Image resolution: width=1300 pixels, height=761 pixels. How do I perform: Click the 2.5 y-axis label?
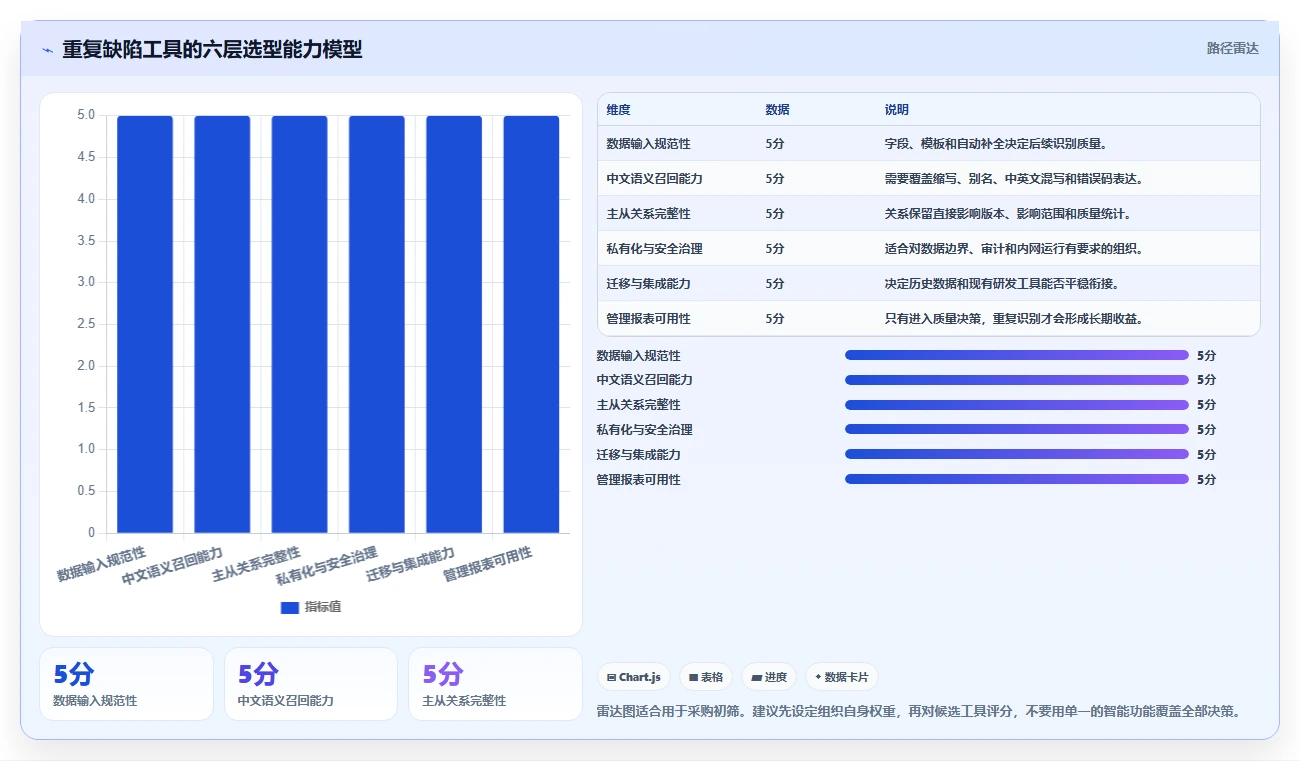[x=86, y=324]
